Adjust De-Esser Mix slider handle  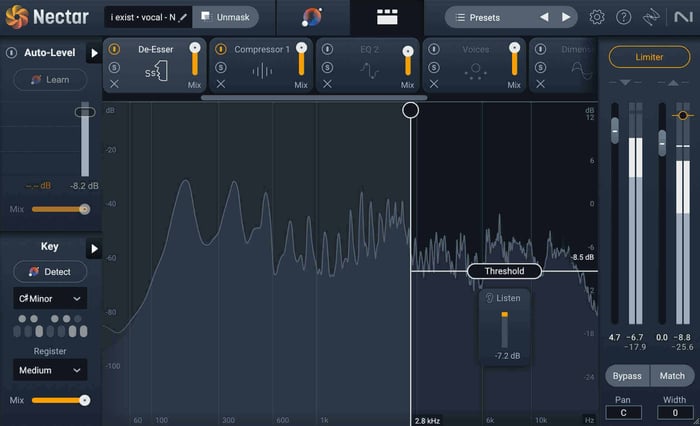pyautogui.click(x=195, y=48)
